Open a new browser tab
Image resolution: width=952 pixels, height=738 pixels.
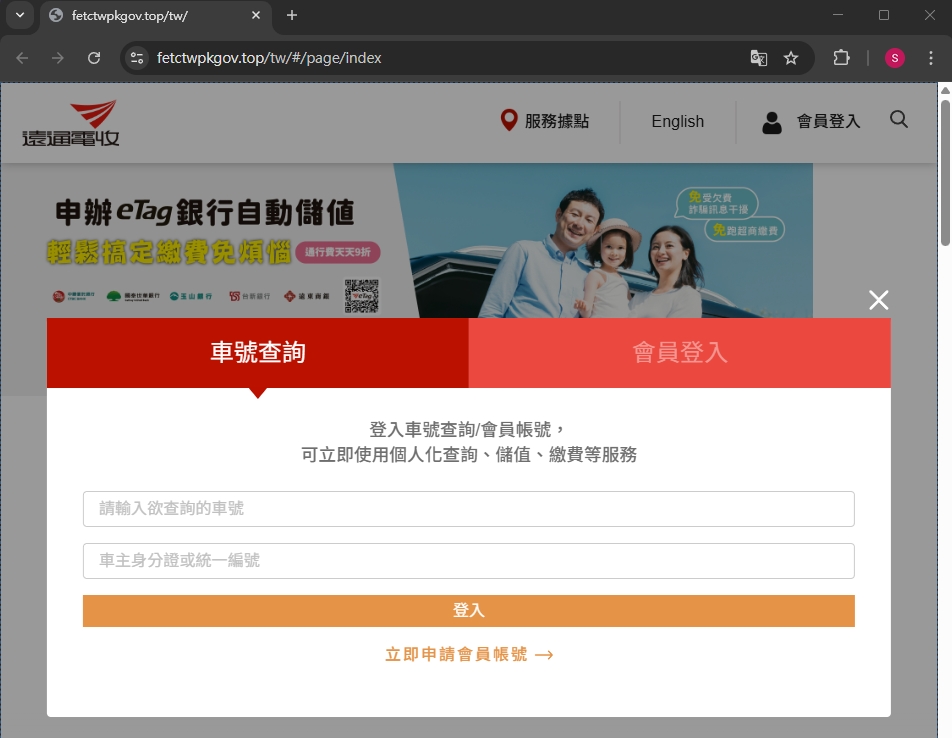click(x=292, y=15)
